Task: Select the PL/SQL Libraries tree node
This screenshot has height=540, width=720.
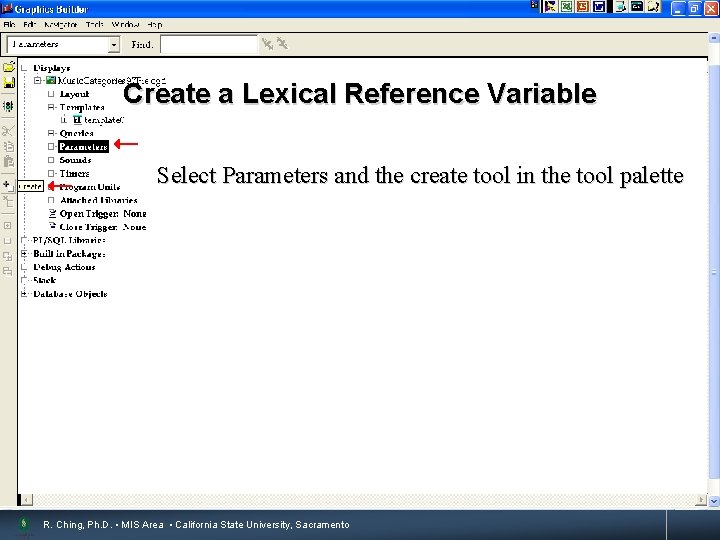Action: click(69, 240)
